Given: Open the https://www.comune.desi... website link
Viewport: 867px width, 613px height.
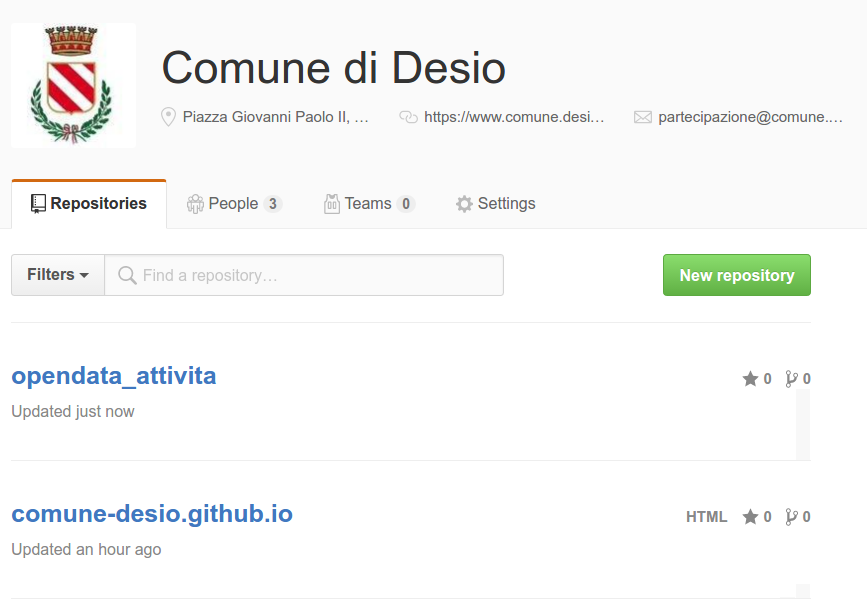Looking at the screenshot, I should click(x=514, y=117).
